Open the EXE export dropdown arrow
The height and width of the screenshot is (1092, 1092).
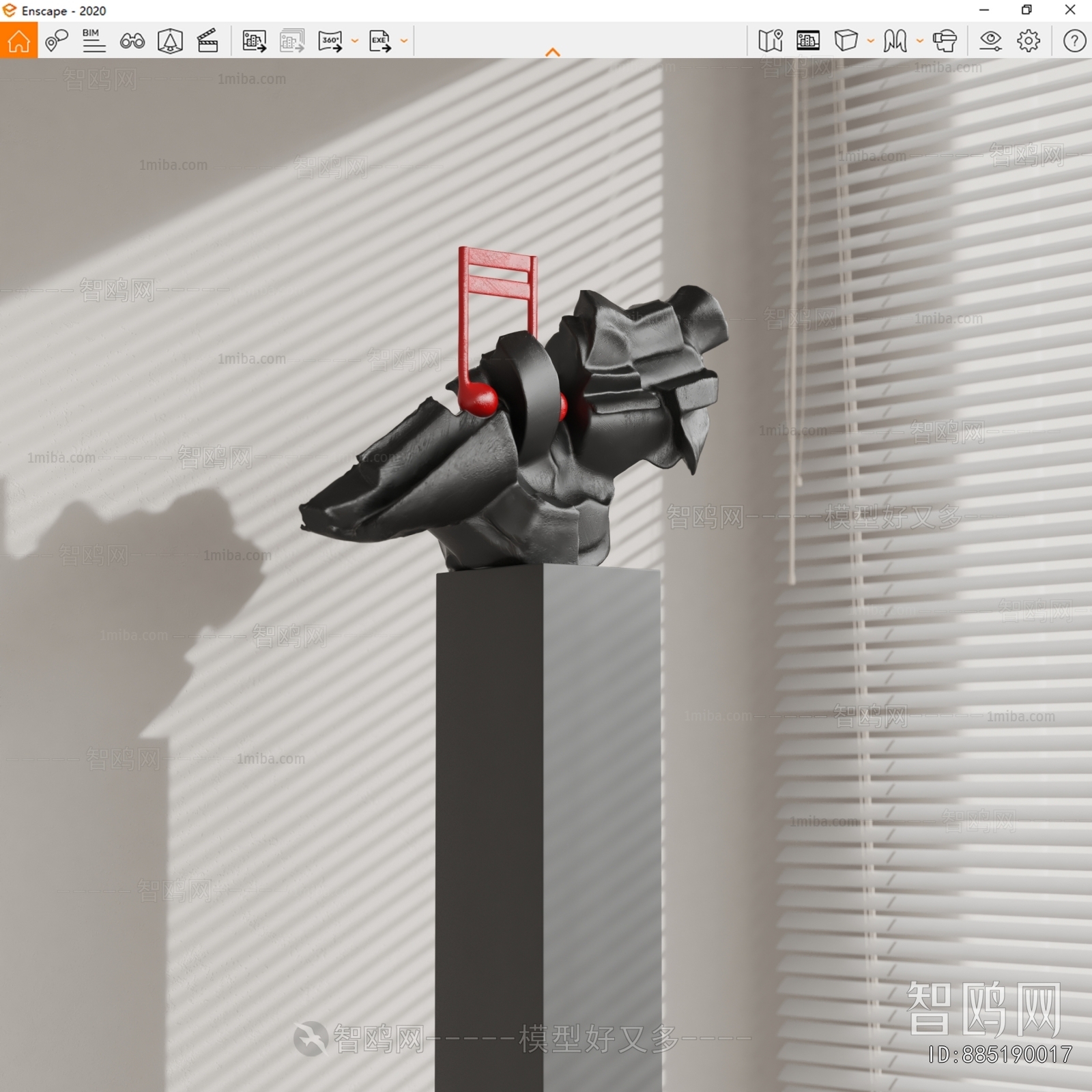[404, 41]
